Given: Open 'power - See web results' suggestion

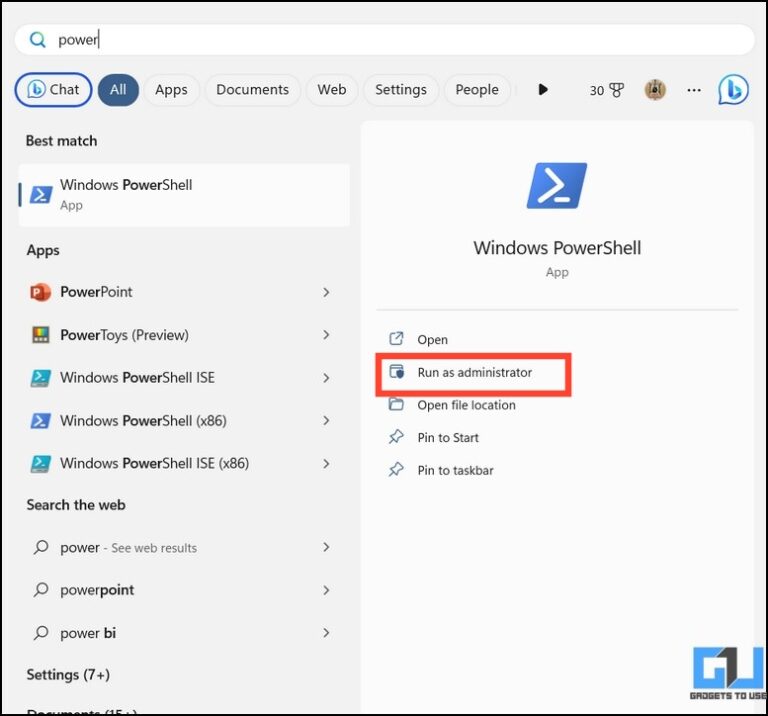Looking at the screenshot, I should coord(181,547).
